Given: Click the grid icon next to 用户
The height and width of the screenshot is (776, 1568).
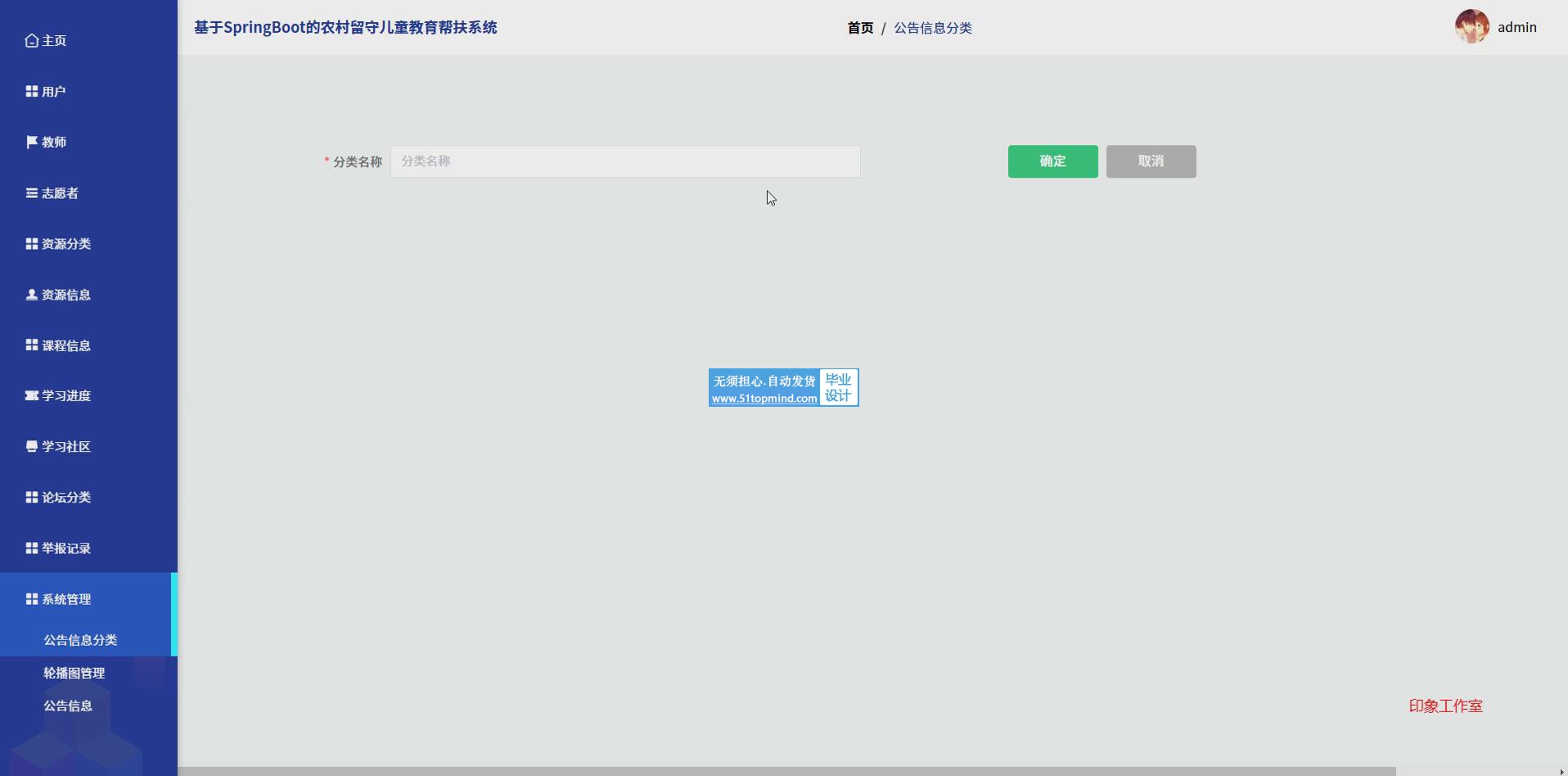Looking at the screenshot, I should pyautogui.click(x=31, y=92).
